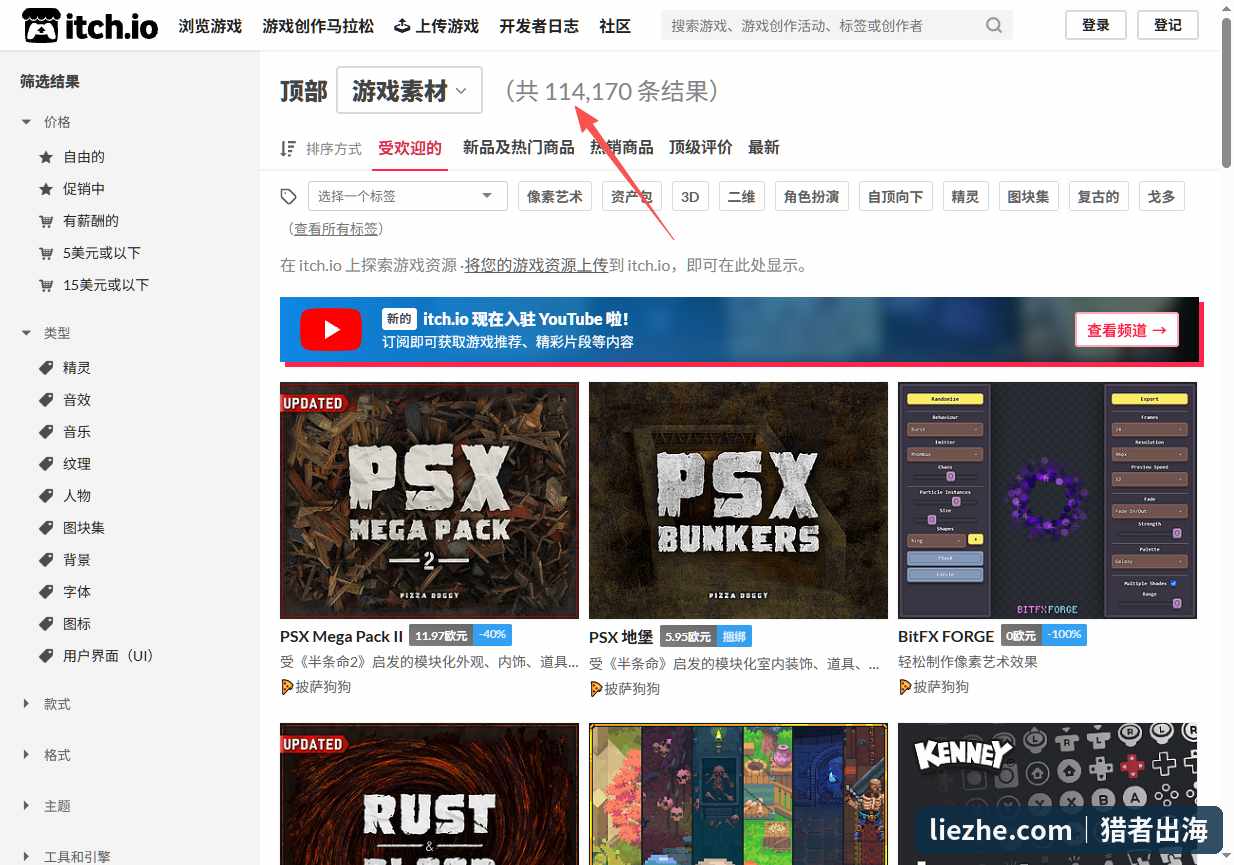This screenshot has width=1234, height=865.
Task: Click the sort order icon beside 排序方式
Action: coord(288,148)
